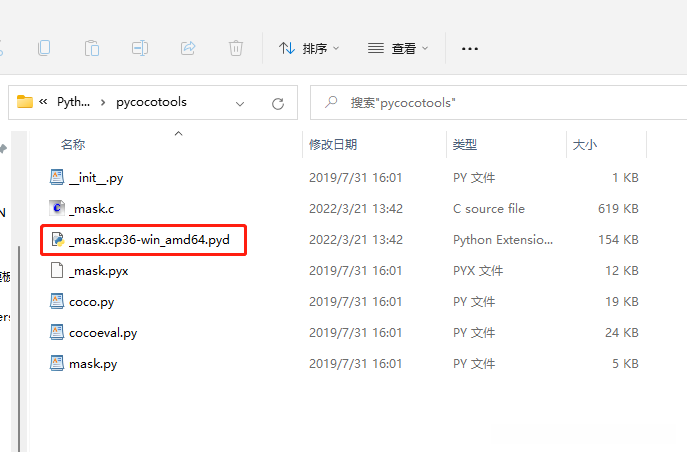Expand the chevron after Pyth... breadcrumb
This screenshot has width=687, height=452.
tap(103, 102)
